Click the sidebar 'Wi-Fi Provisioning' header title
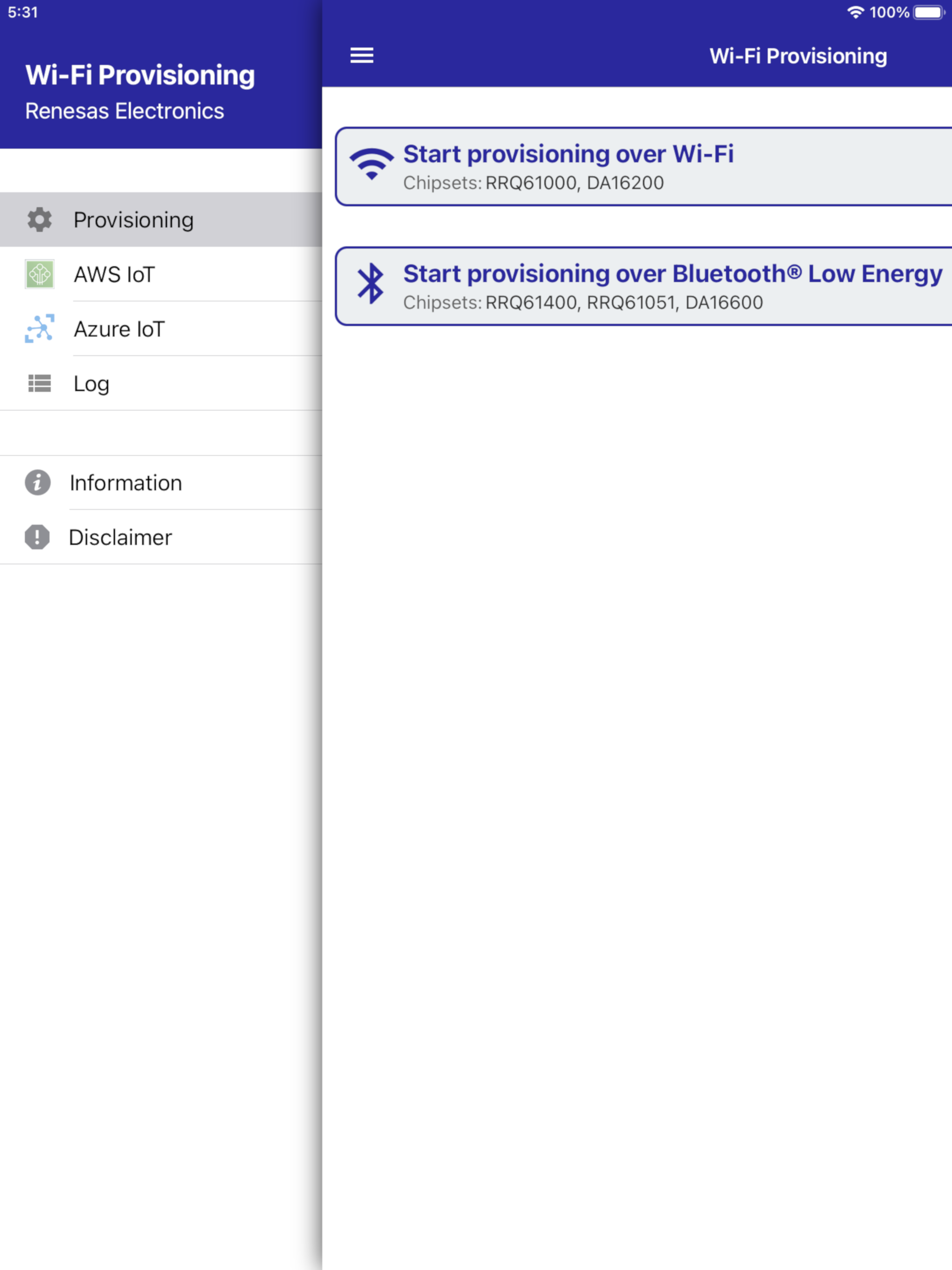The height and width of the screenshot is (1270, 952). pyautogui.click(x=140, y=75)
